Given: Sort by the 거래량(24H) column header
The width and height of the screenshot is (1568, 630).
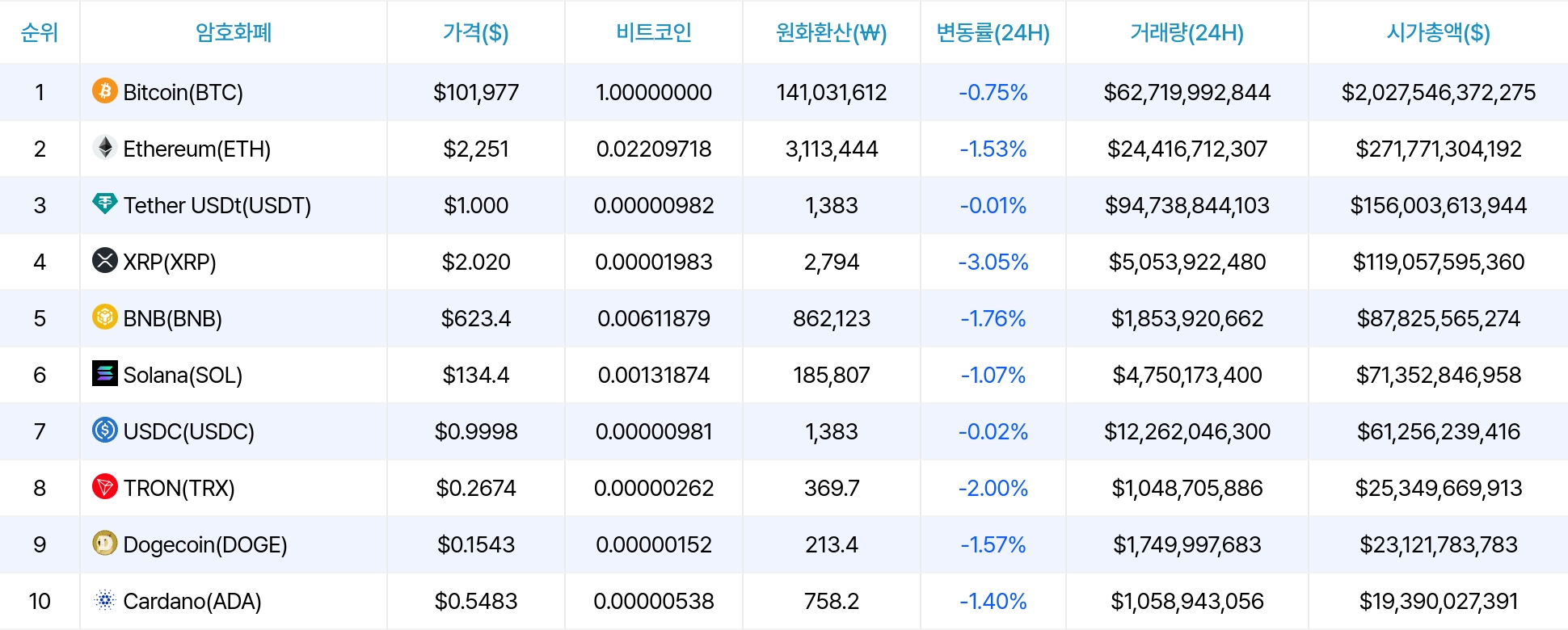Looking at the screenshot, I should 1187,32.
